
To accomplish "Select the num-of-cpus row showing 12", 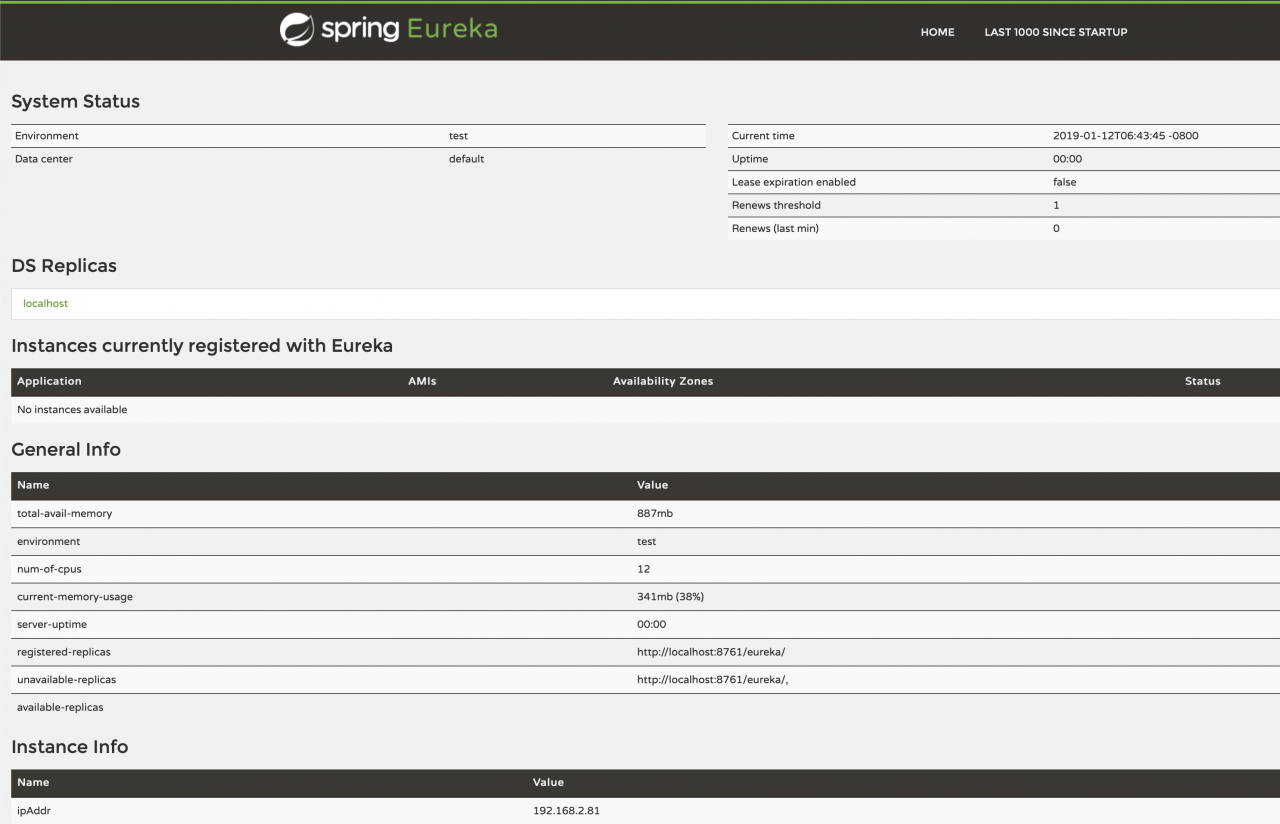I will (x=48, y=568).
